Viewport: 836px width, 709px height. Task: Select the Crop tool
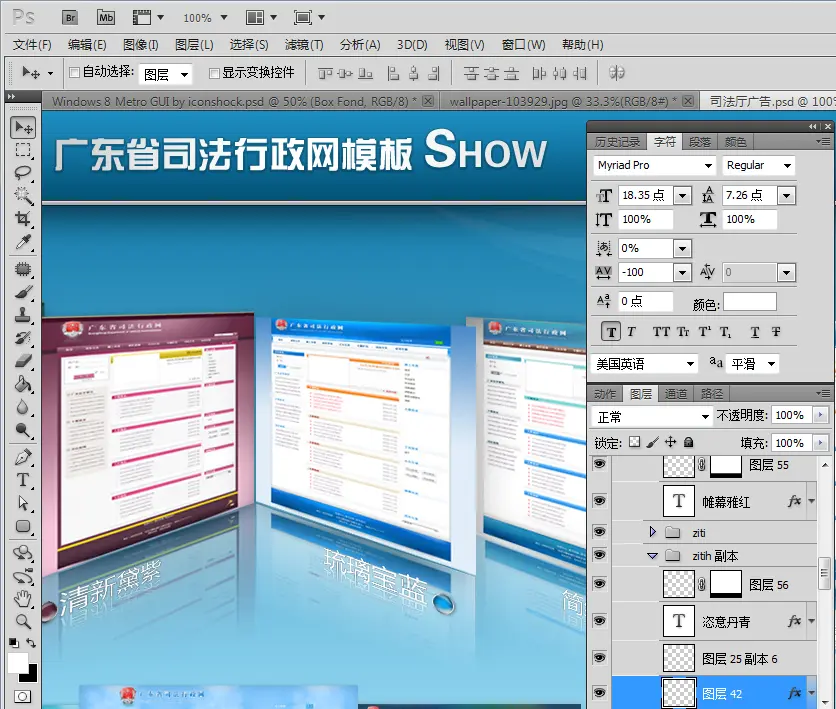(x=24, y=219)
